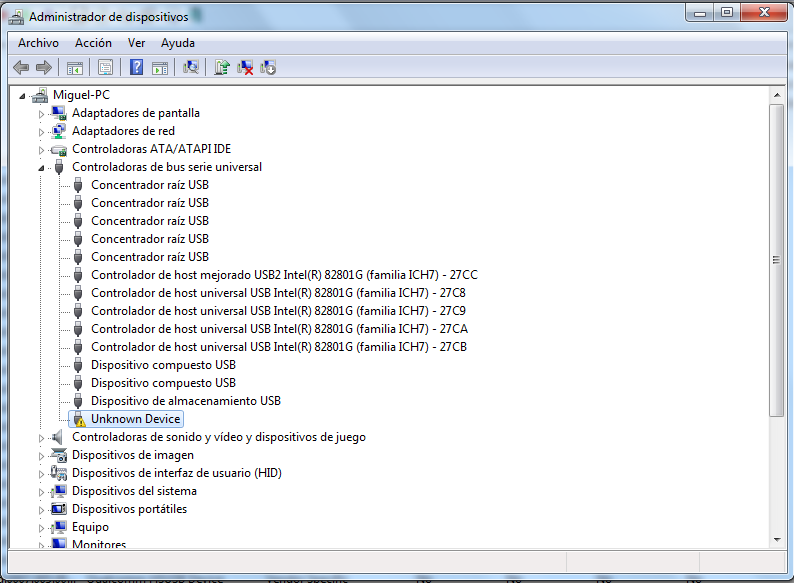Expand Adaptadores de red

click(41, 132)
